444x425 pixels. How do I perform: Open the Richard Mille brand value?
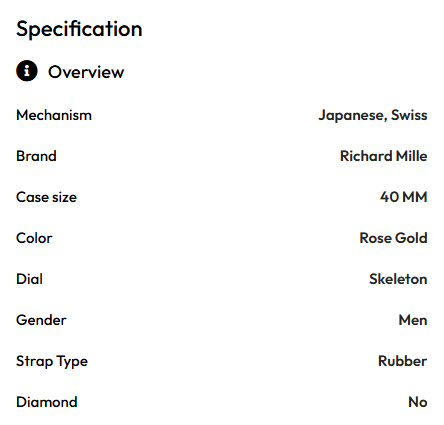[x=383, y=156]
